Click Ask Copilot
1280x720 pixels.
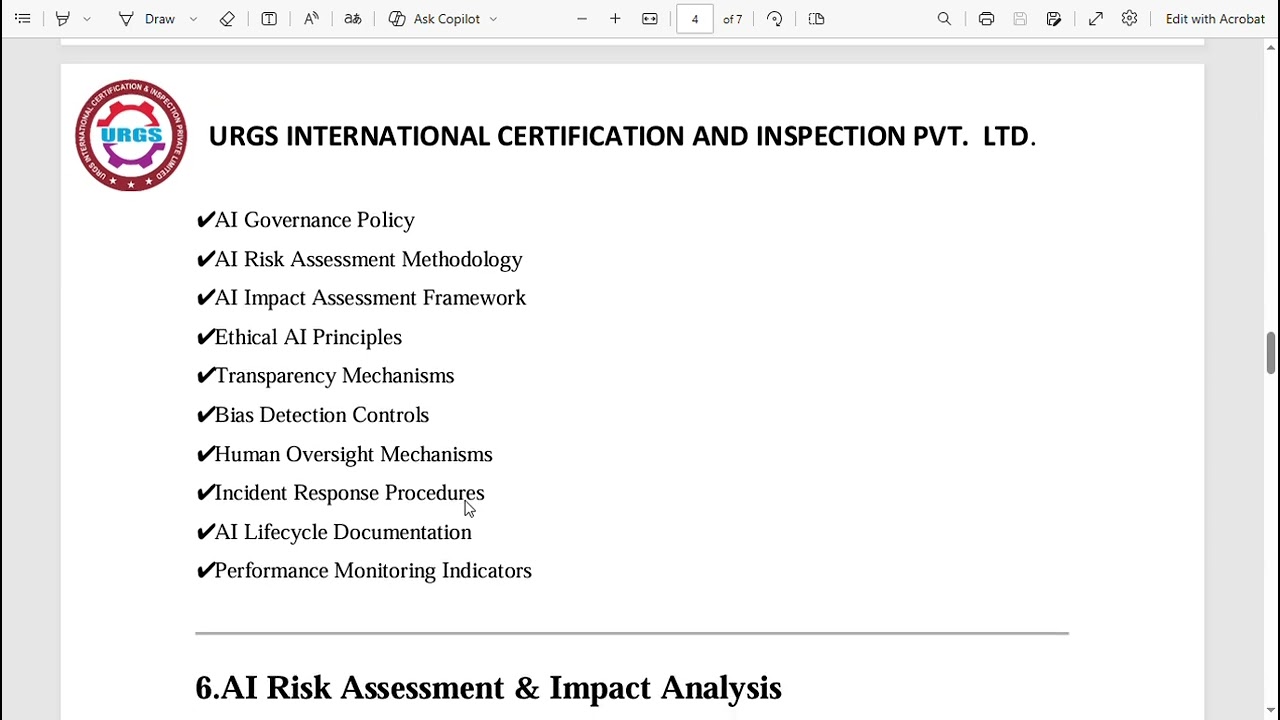(x=435, y=19)
